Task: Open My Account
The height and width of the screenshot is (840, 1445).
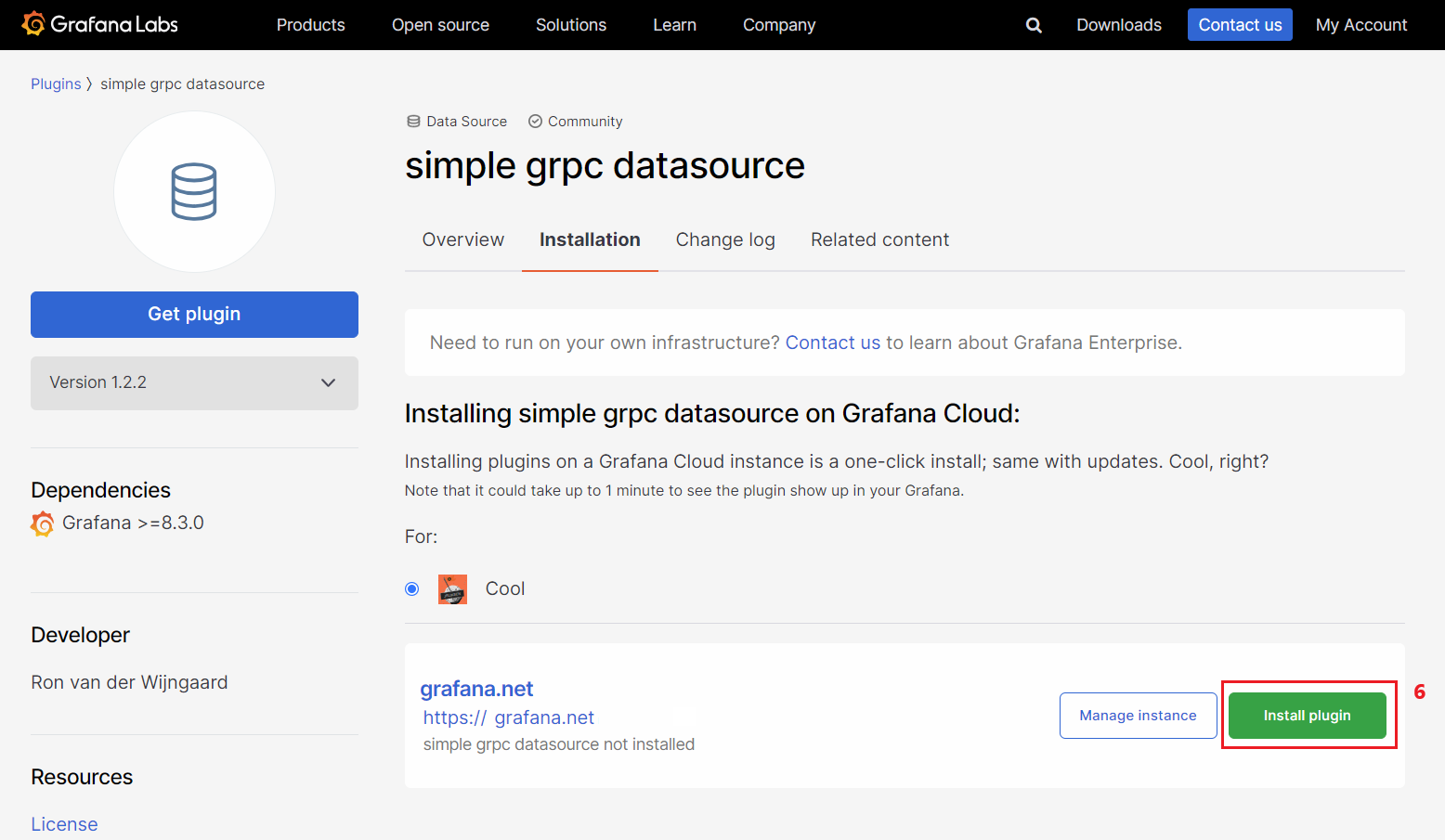Action: pyautogui.click(x=1361, y=25)
